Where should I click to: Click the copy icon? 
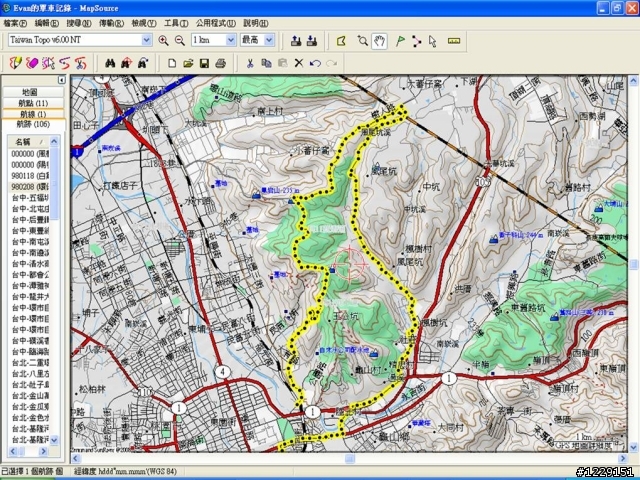point(267,63)
